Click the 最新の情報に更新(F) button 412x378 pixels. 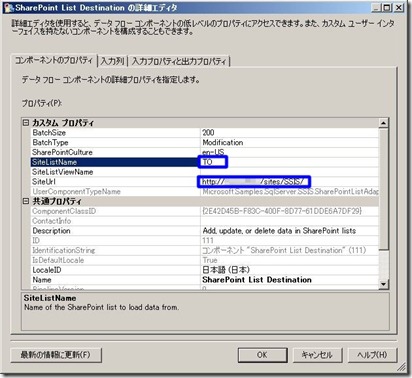(56, 355)
